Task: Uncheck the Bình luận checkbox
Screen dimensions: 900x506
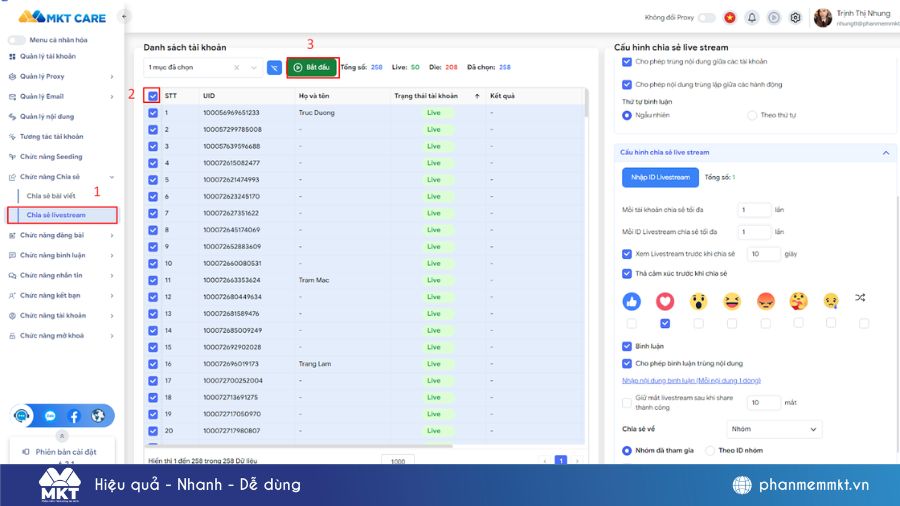Action: tap(626, 346)
